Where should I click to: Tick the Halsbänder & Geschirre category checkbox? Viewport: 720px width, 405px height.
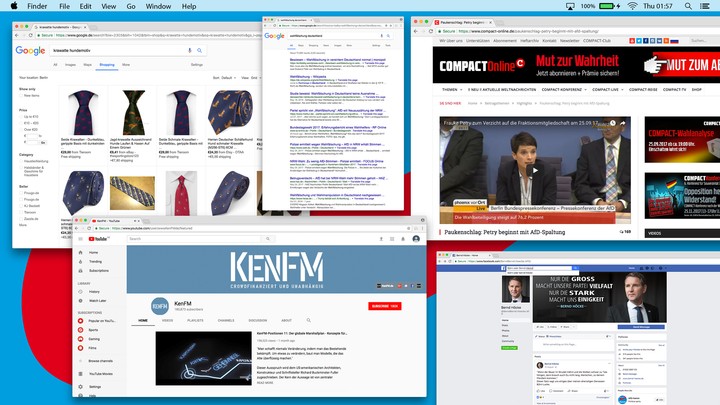[21, 168]
